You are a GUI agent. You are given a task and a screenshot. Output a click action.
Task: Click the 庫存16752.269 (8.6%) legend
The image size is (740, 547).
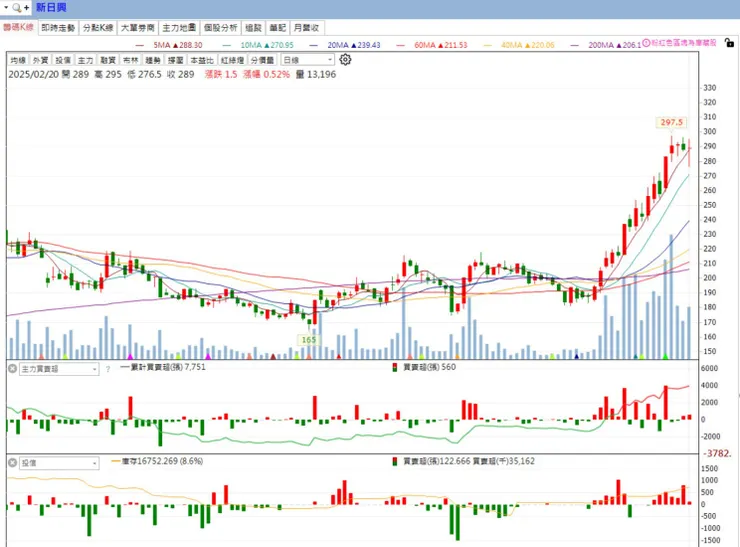(x=157, y=461)
